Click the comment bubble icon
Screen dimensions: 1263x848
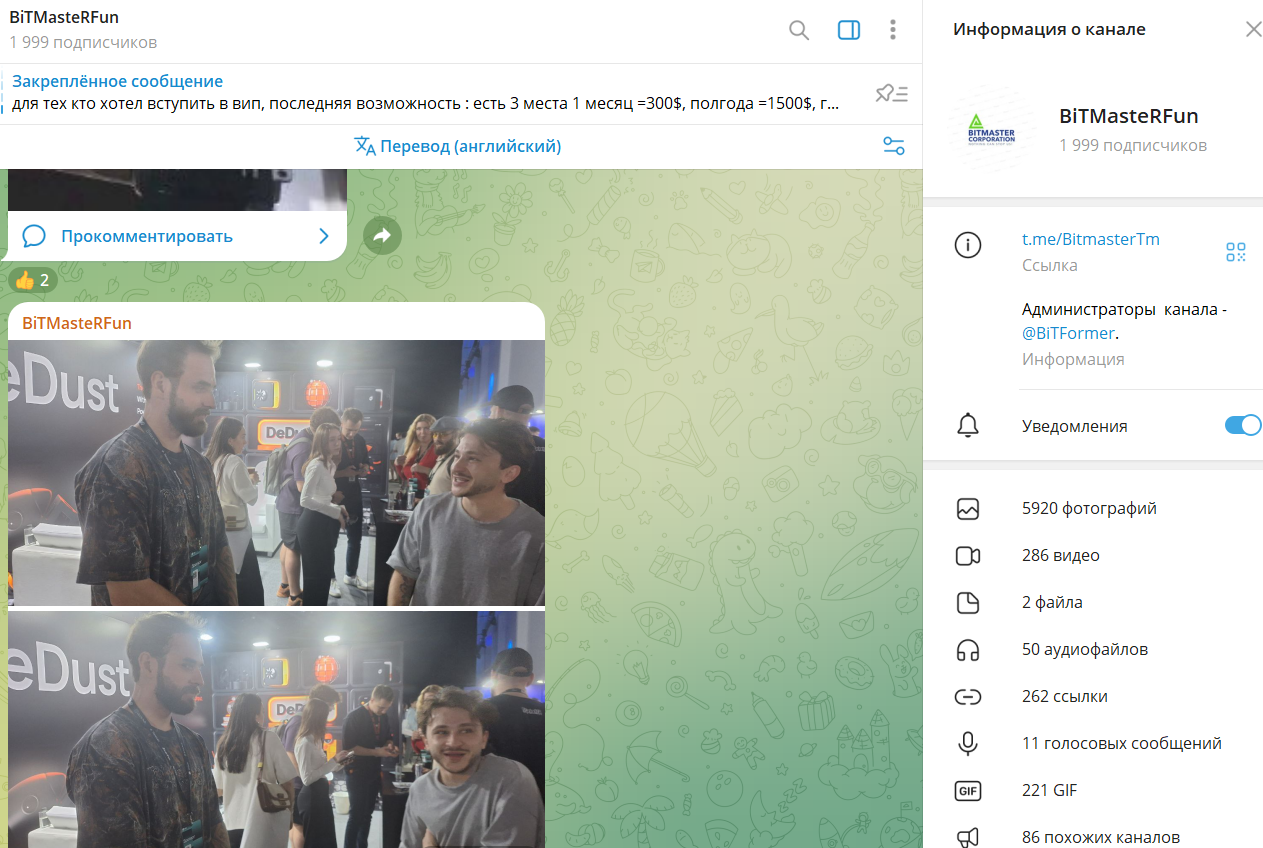(x=34, y=236)
